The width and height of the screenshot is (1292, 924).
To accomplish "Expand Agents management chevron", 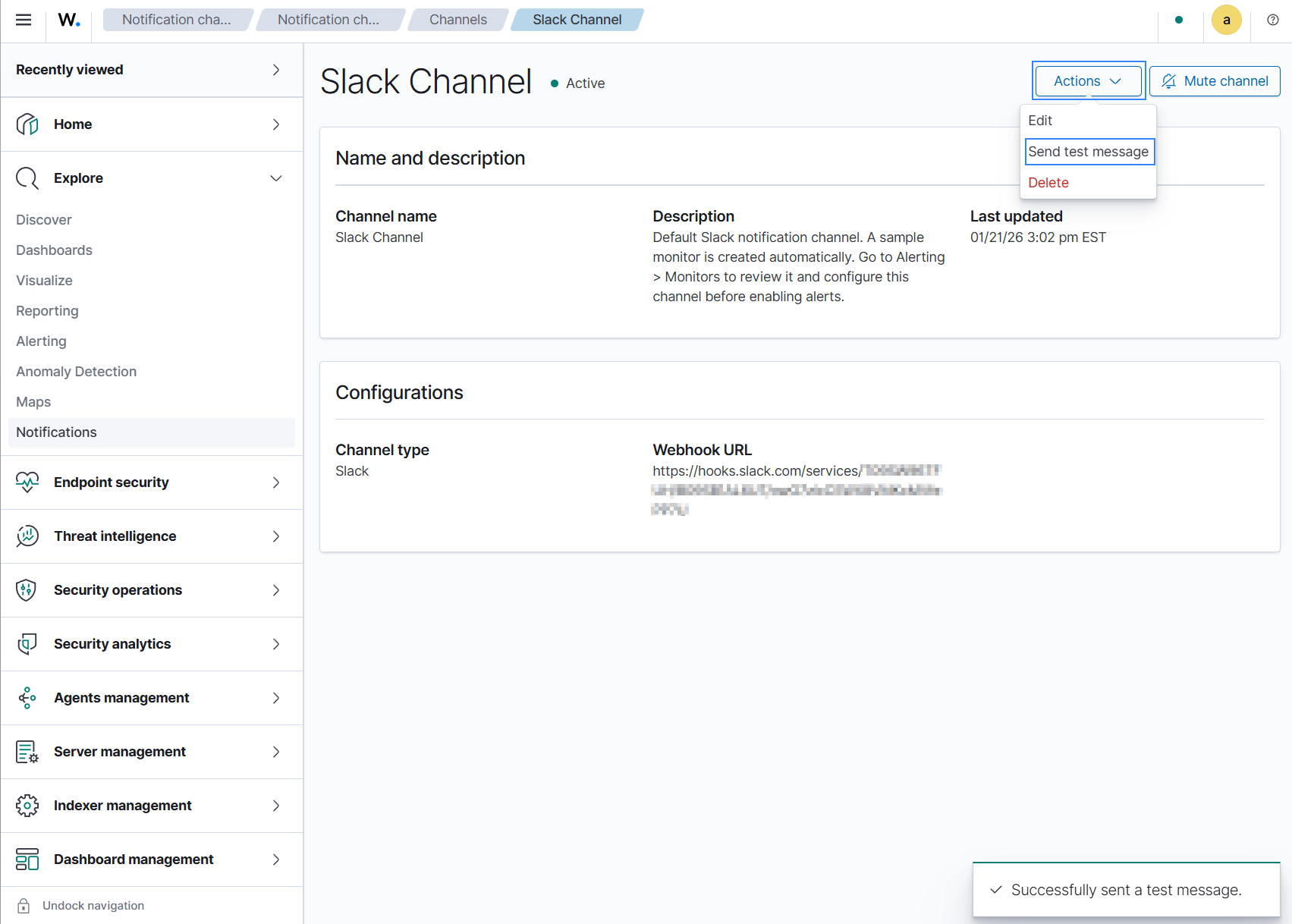I will click(276, 698).
